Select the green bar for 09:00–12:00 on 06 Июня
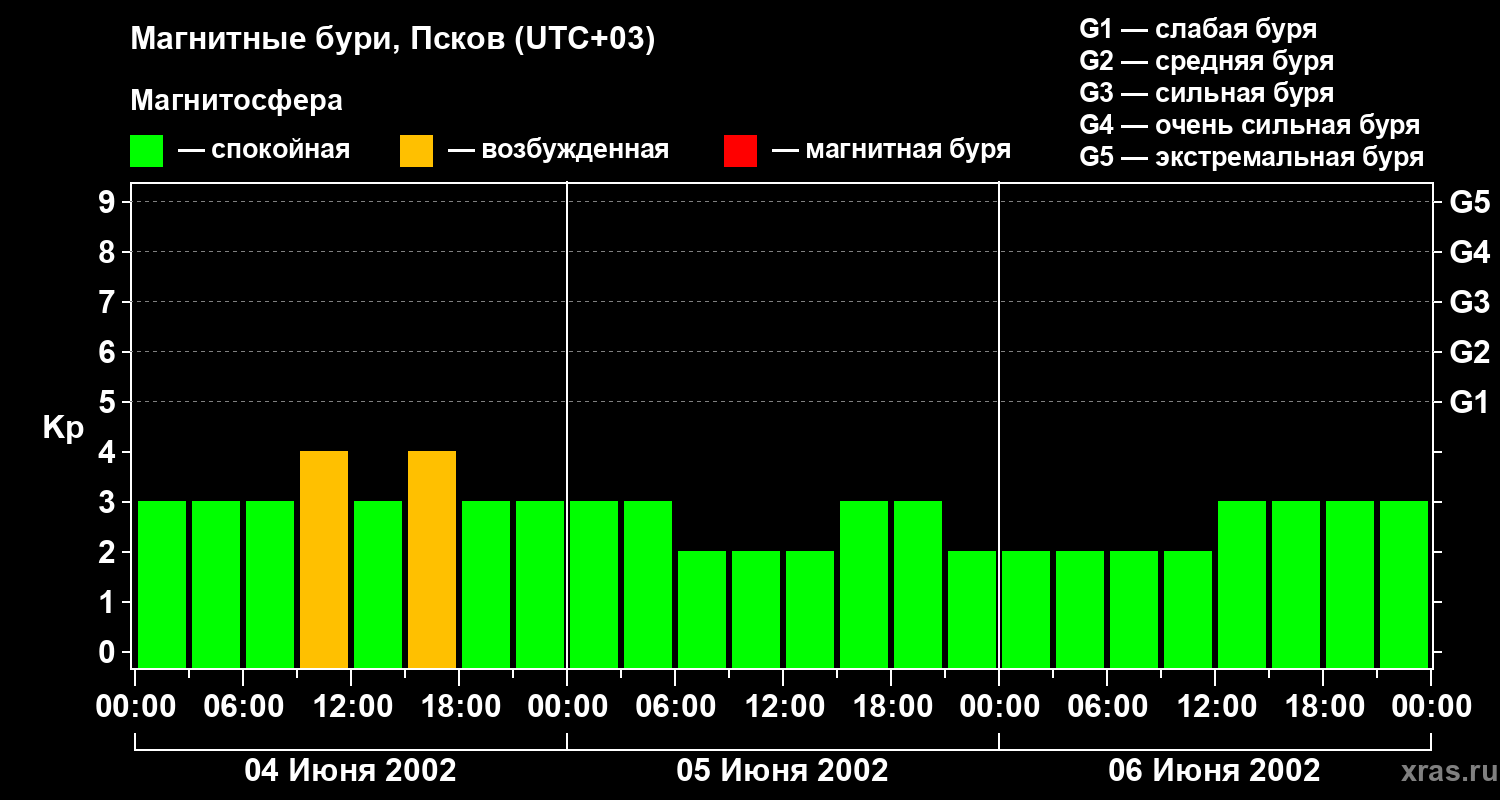Image resolution: width=1500 pixels, height=800 pixels. [1188, 609]
